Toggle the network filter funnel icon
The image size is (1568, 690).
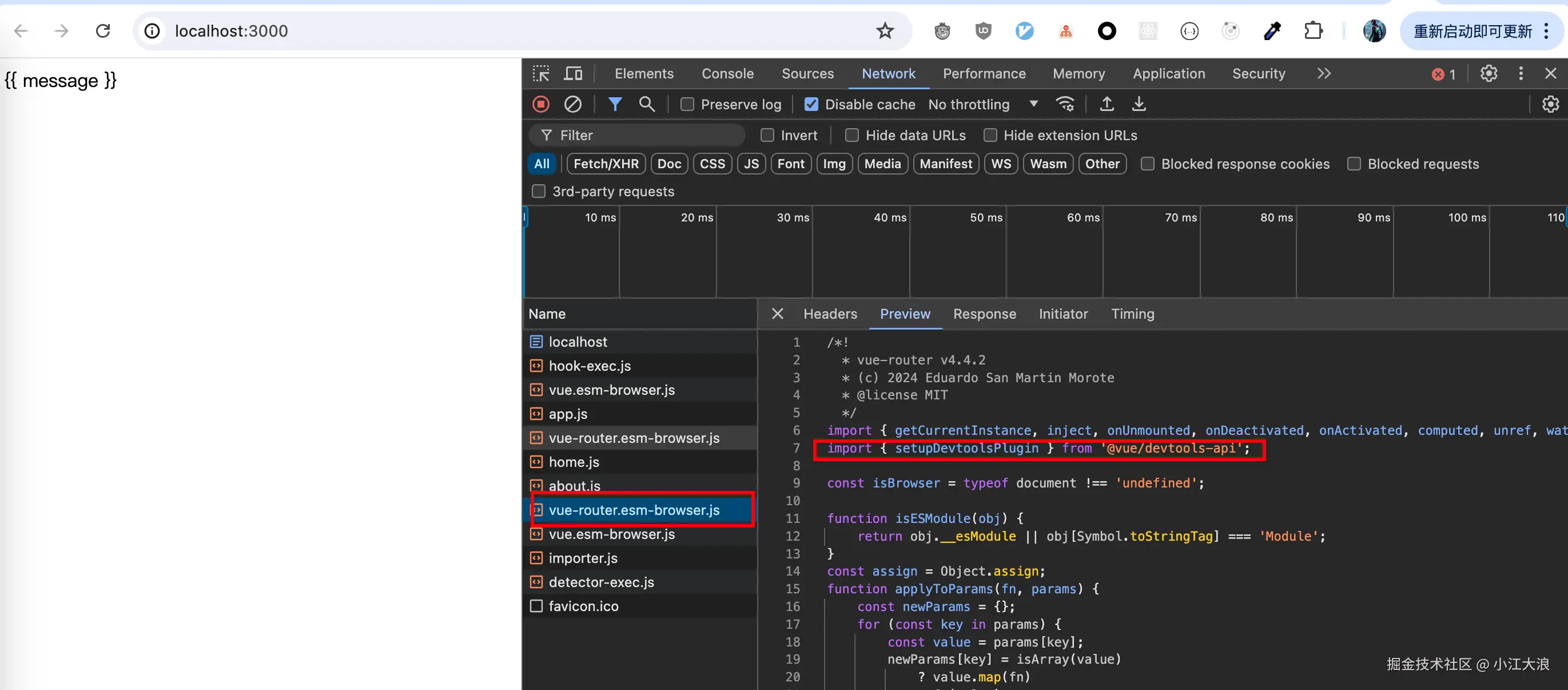(615, 104)
